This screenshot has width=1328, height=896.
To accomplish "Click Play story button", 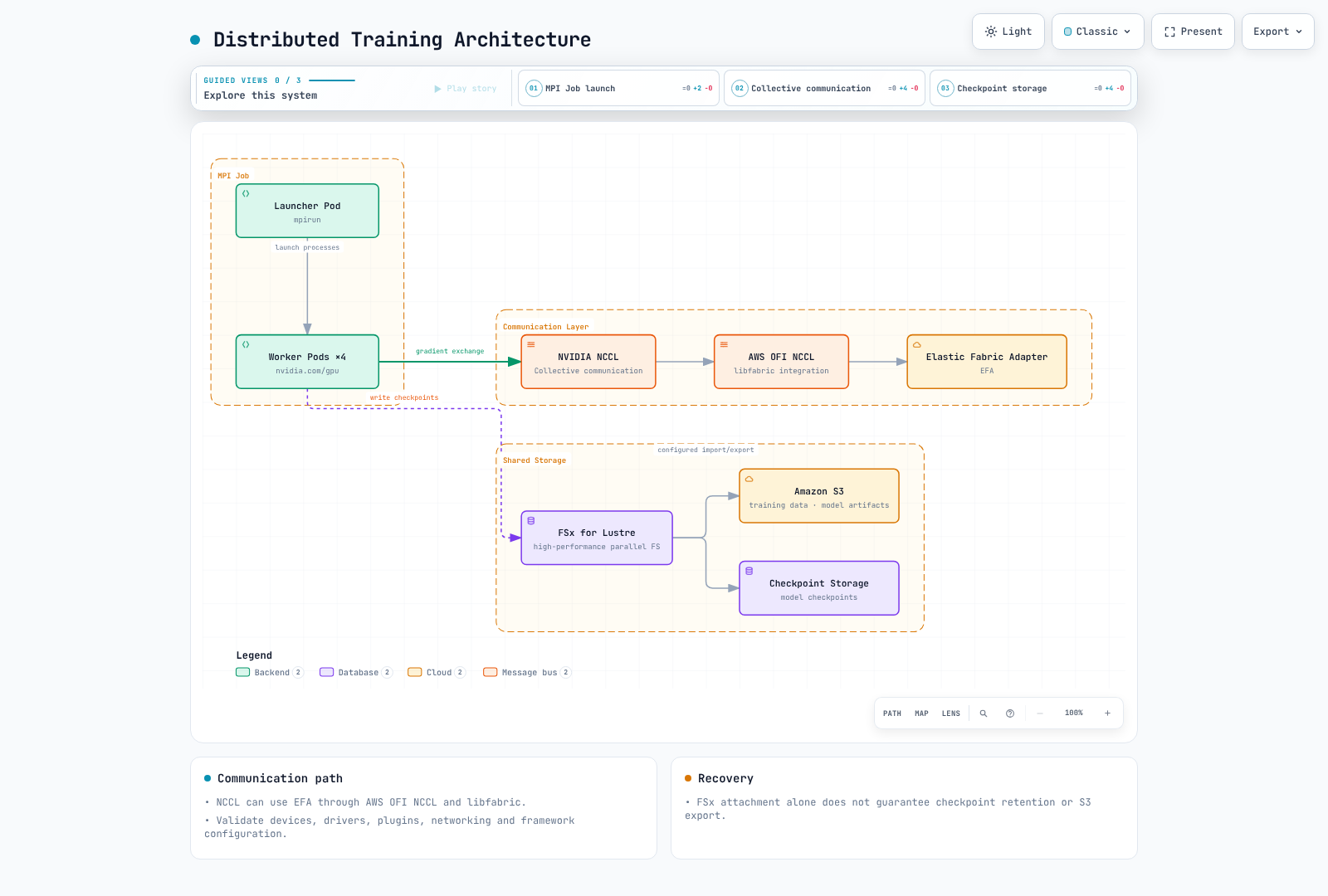I will (466, 89).
